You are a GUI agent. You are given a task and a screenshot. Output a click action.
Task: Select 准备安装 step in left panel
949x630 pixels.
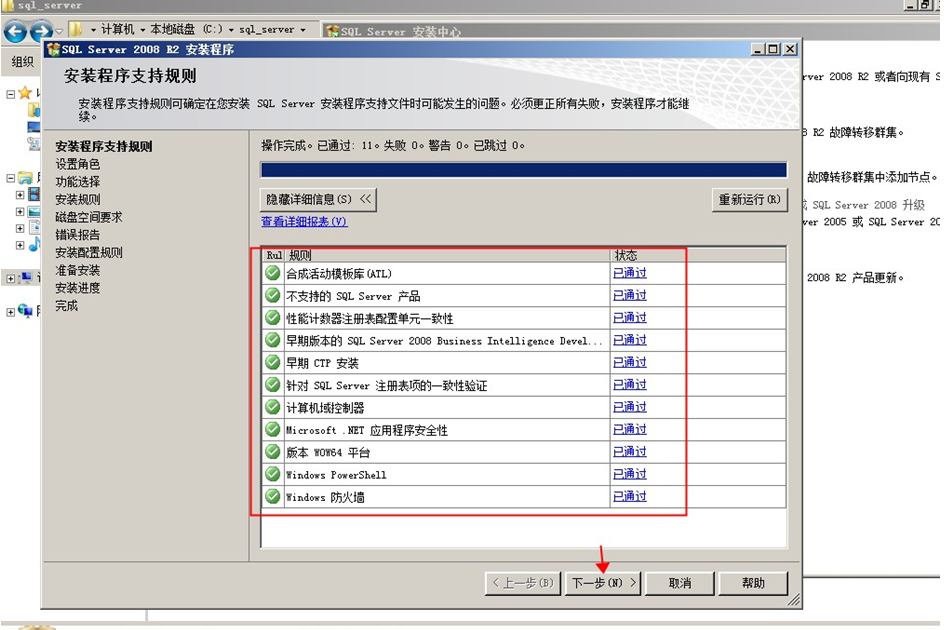[x=77, y=270]
